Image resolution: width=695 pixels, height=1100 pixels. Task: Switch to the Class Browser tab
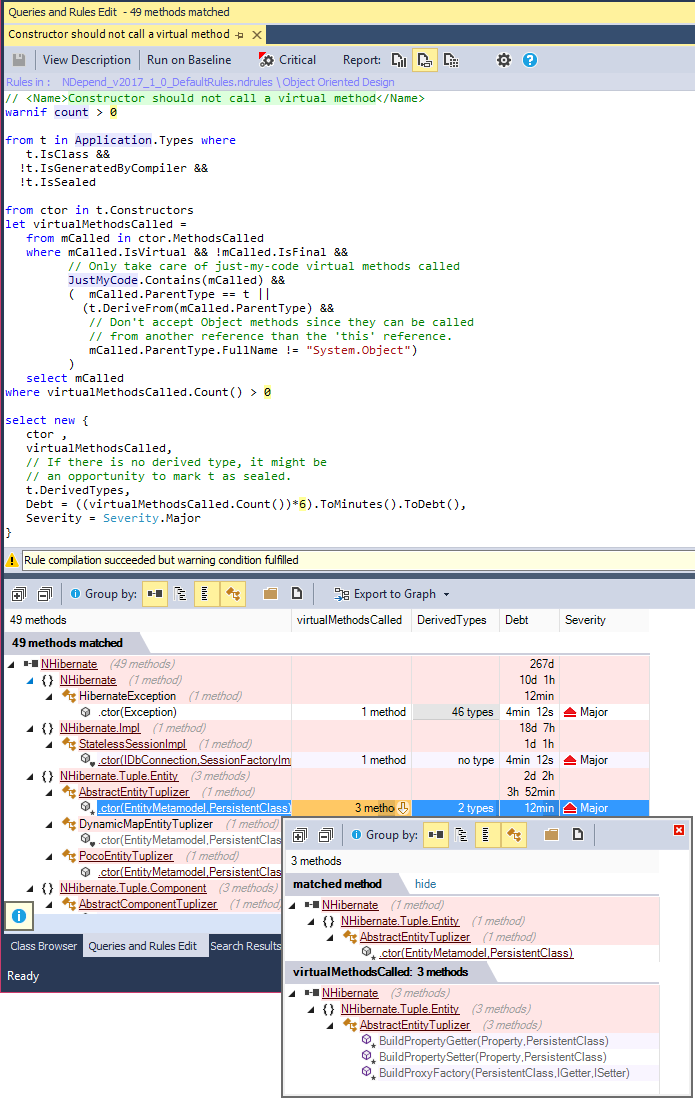click(43, 946)
